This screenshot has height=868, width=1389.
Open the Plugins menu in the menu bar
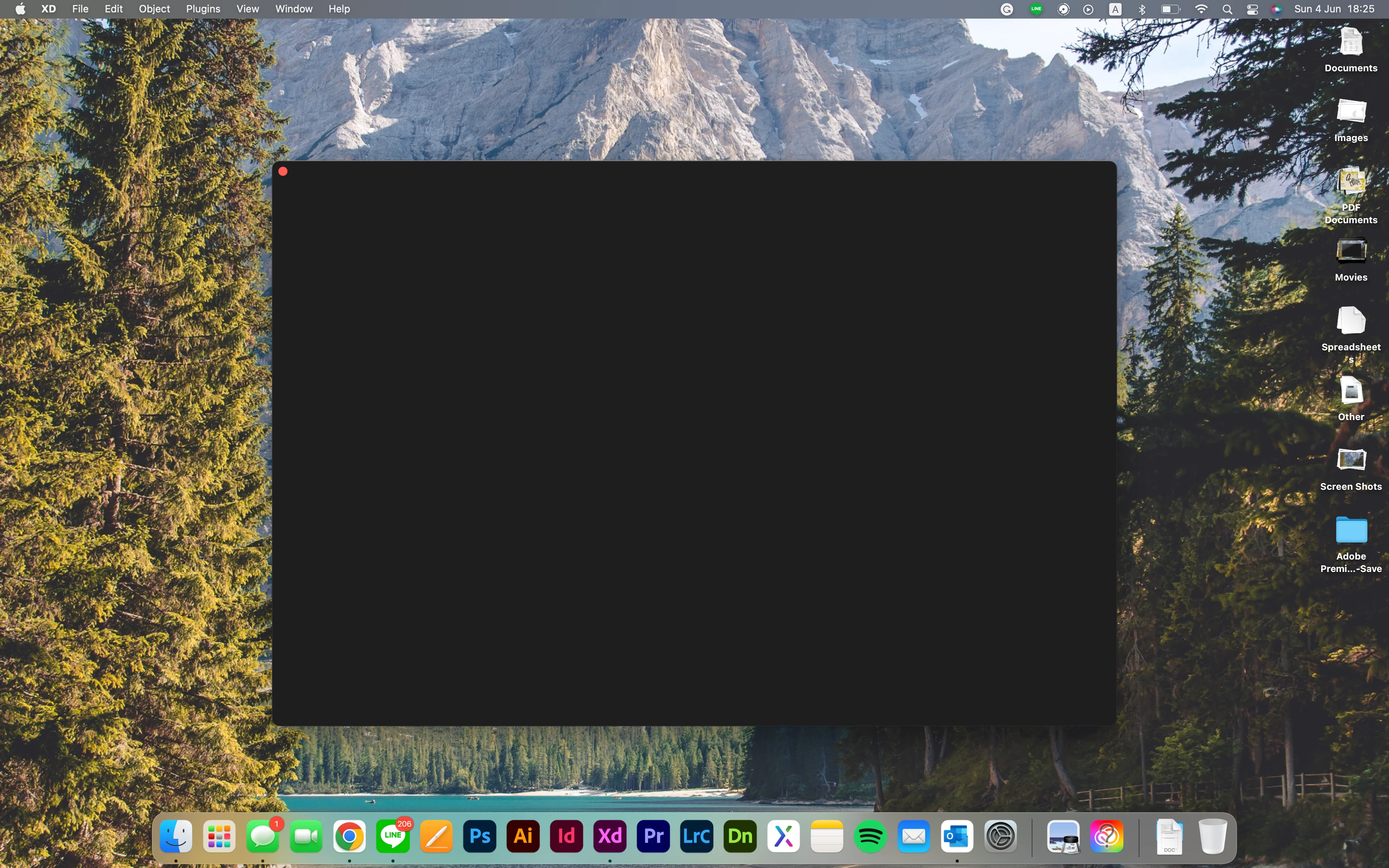point(203,9)
